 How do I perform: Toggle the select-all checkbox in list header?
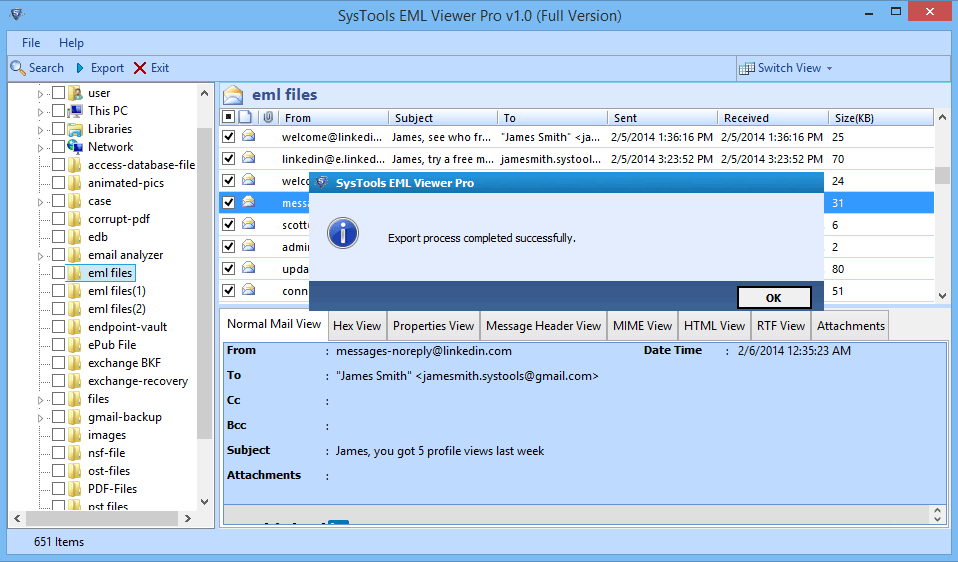(229, 117)
